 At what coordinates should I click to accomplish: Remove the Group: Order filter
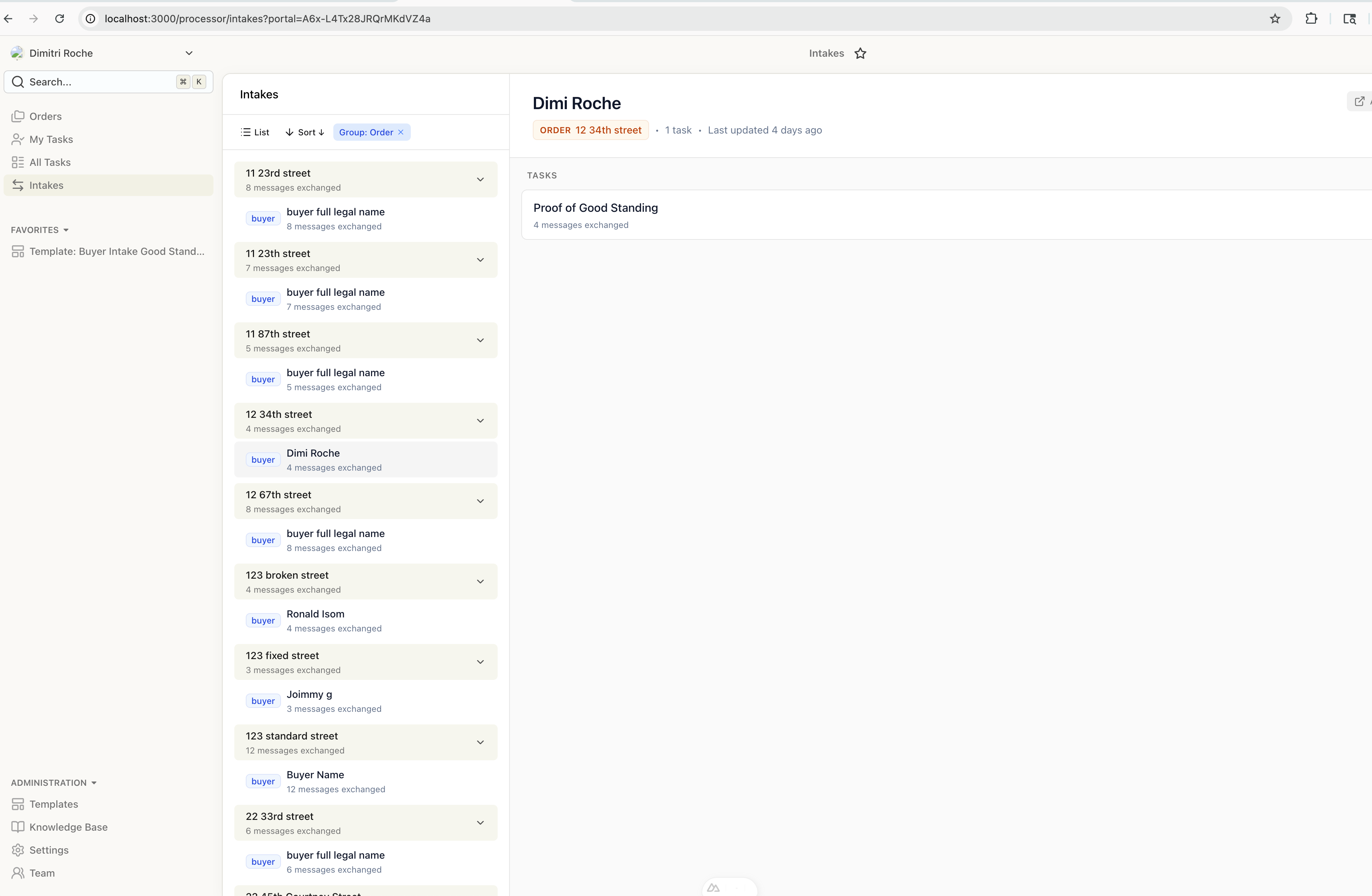[401, 132]
